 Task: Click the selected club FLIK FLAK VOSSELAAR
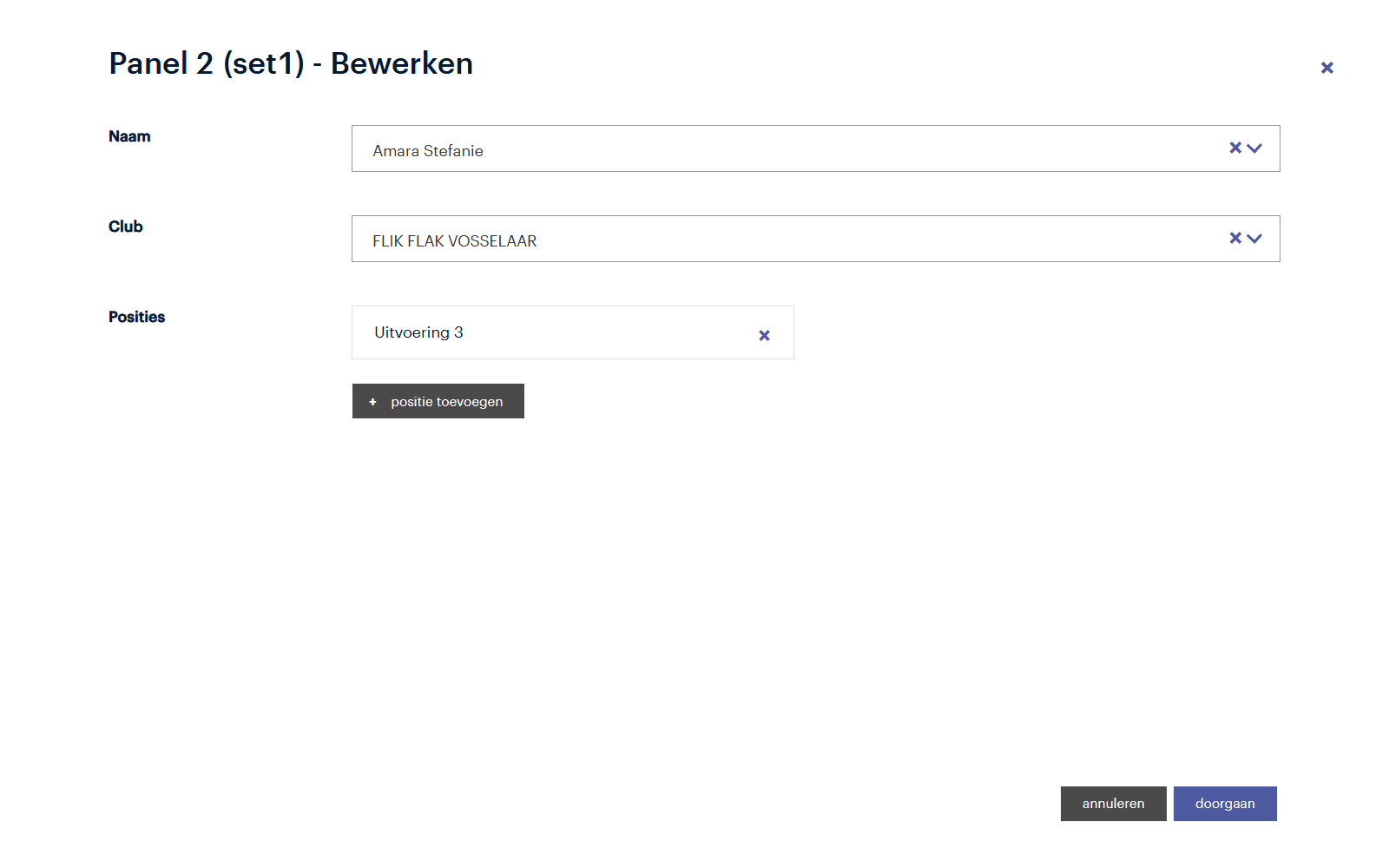click(454, 241)
